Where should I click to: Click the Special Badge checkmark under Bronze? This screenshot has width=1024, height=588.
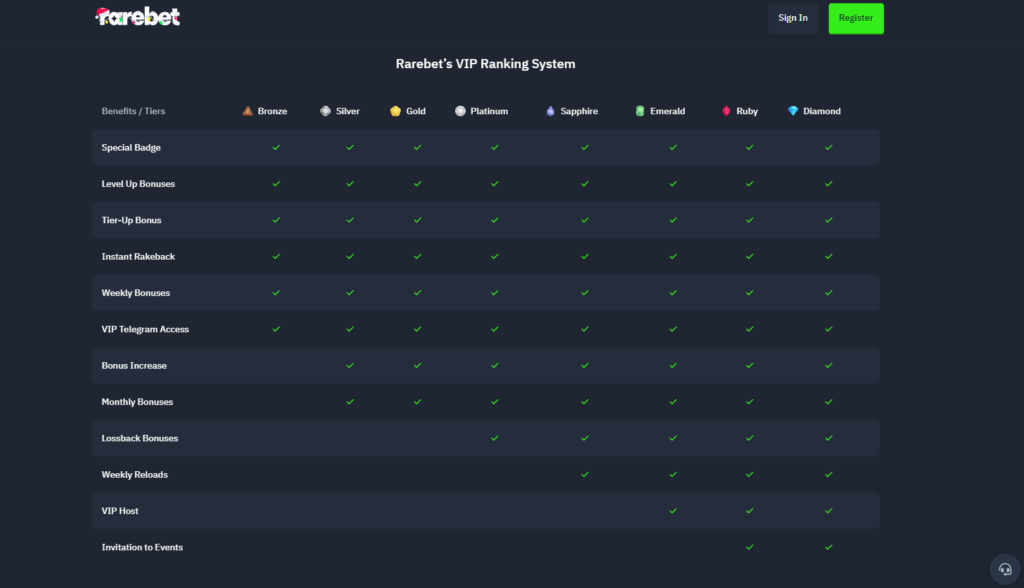tap(276, 148)
